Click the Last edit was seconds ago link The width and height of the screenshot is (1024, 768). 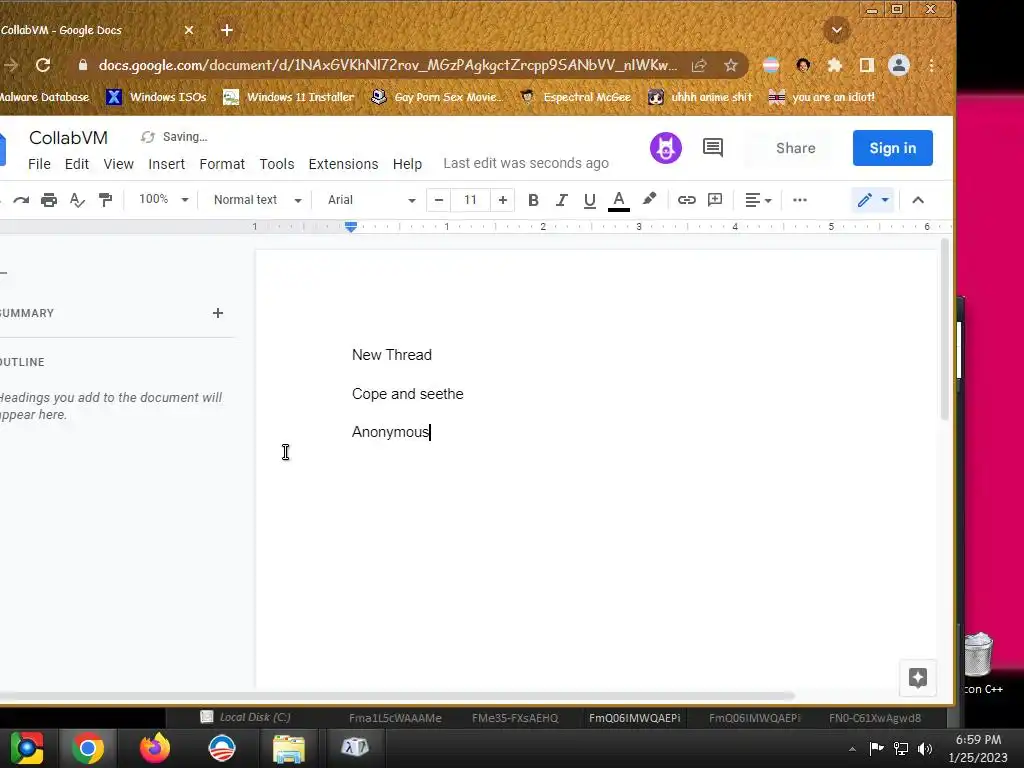coord(526,163)
